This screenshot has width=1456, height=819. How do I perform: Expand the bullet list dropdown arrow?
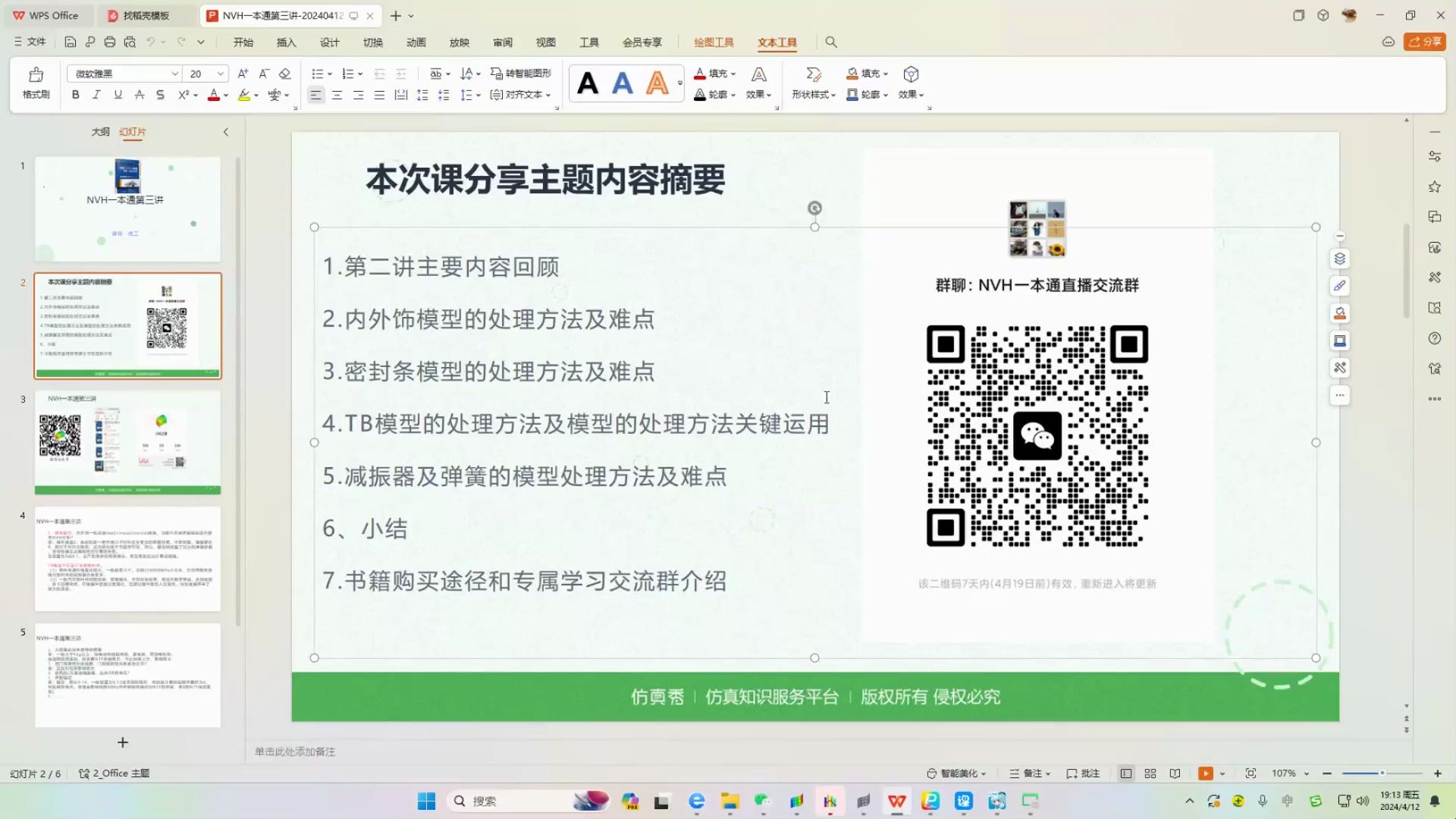pyautogui.click(x=330, y=74)
